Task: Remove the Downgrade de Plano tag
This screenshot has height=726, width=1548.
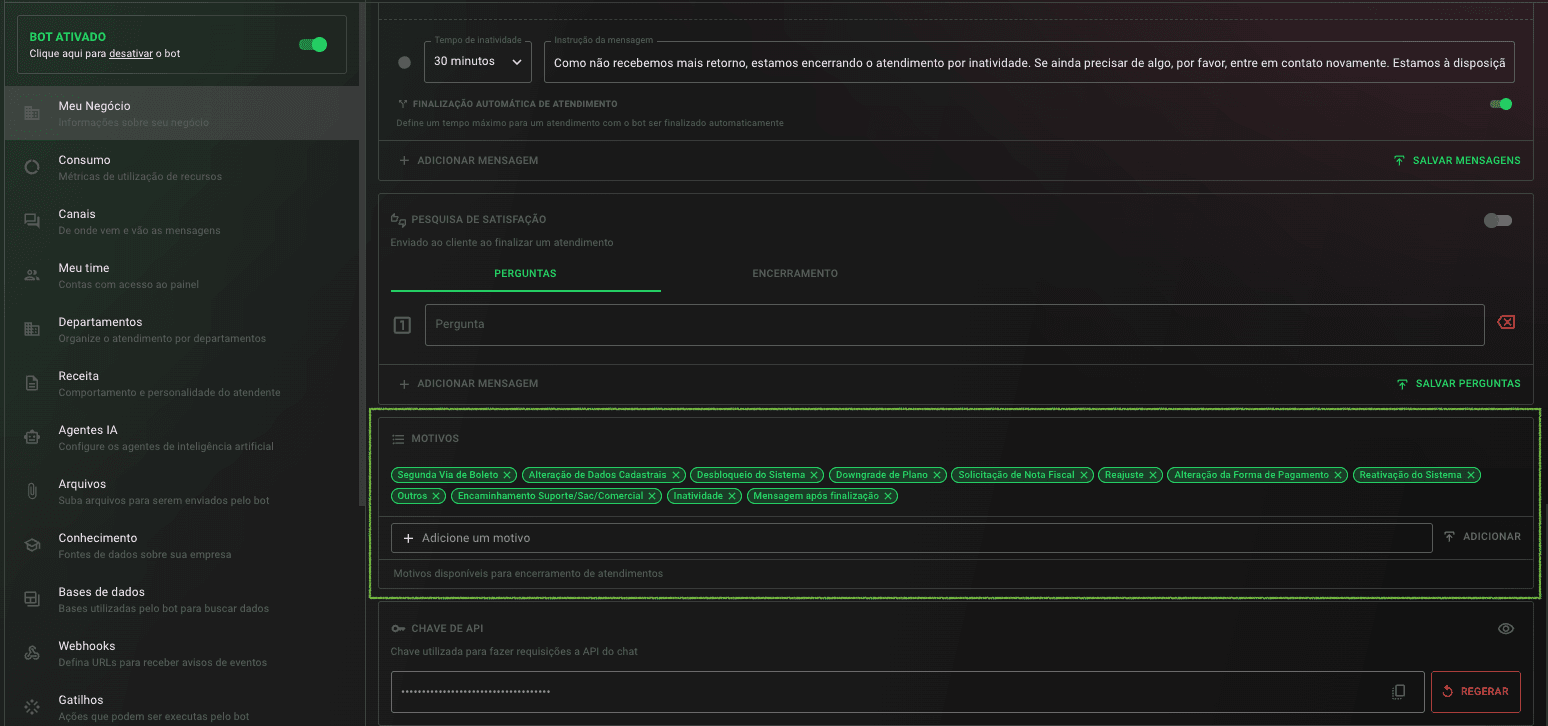Action: point(937,475)
